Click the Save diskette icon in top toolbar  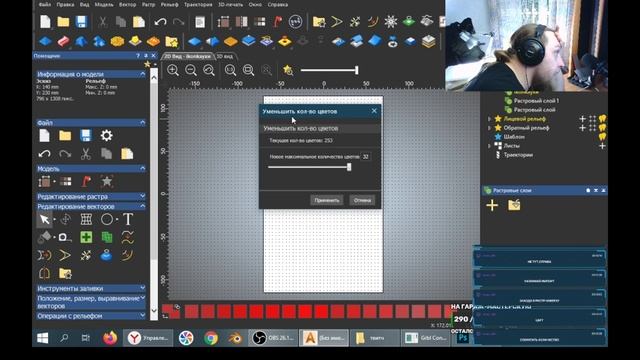point(81,22)
